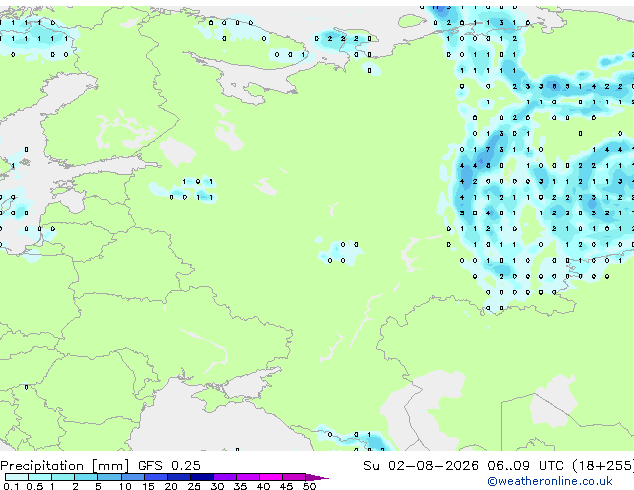This screenshot has height=490, width=634.
Task: Click the legend label '0.1'
Action: tap(11, 486)
